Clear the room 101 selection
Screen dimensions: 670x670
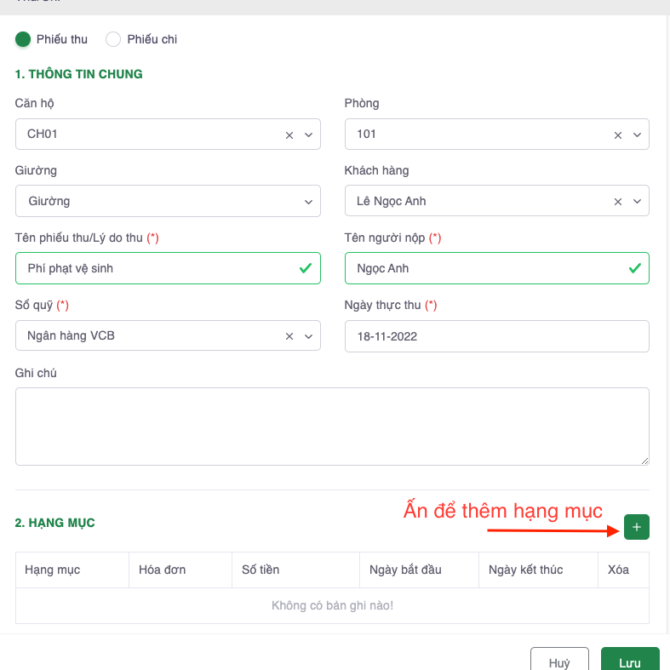tap(618, 135)
